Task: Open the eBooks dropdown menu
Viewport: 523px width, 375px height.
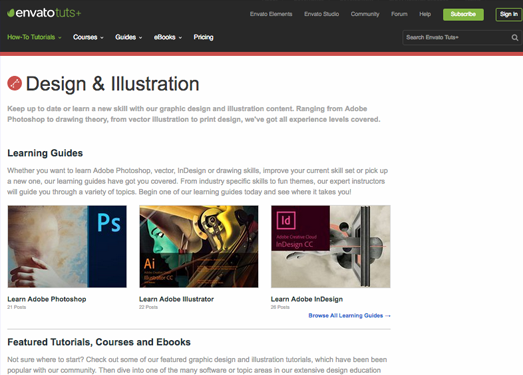Action: click(x=168, y=37)
